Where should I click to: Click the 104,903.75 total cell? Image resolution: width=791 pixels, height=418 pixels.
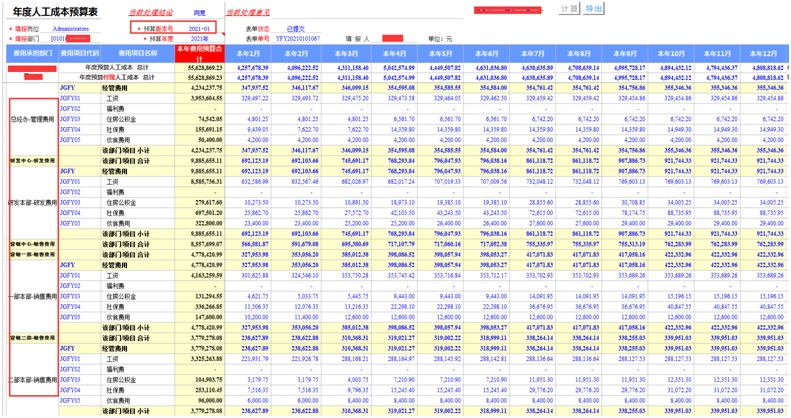(200, 380)
